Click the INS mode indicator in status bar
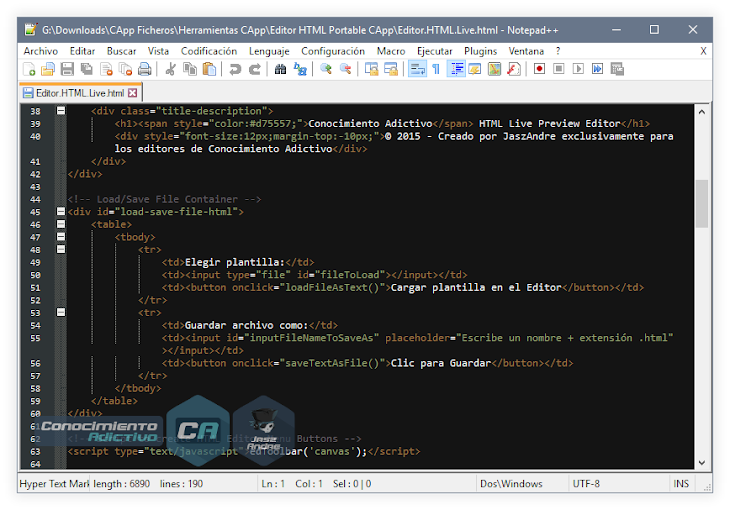 point(681,484)
